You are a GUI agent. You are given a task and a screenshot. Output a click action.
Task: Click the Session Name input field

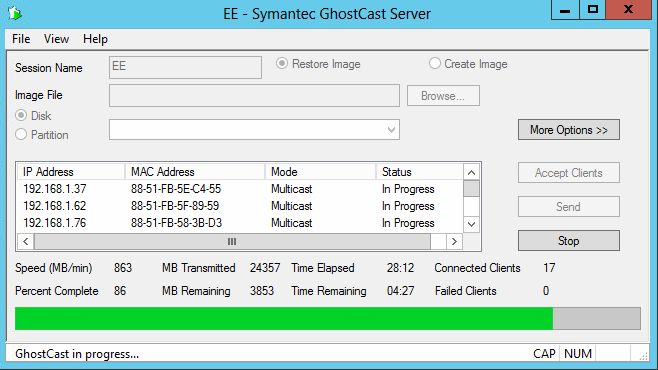coord(185,68)
